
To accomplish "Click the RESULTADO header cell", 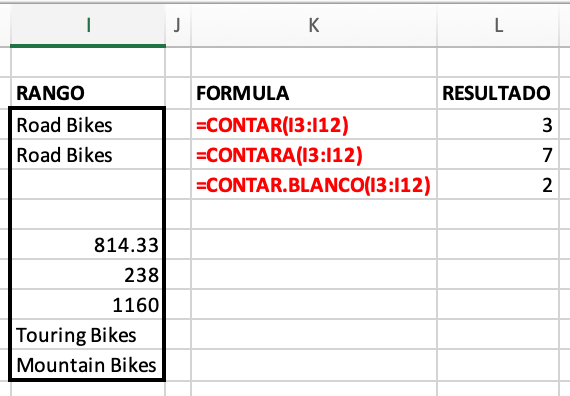I will click(498, 93).
